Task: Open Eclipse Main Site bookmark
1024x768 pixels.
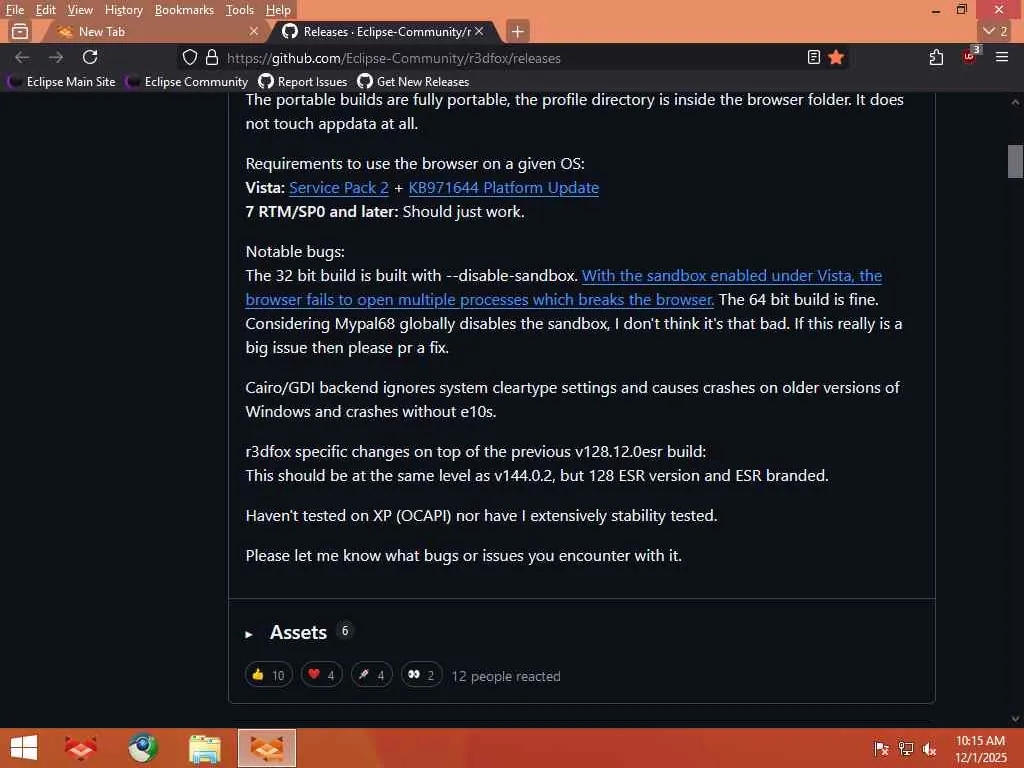Action: pos(62,82)
